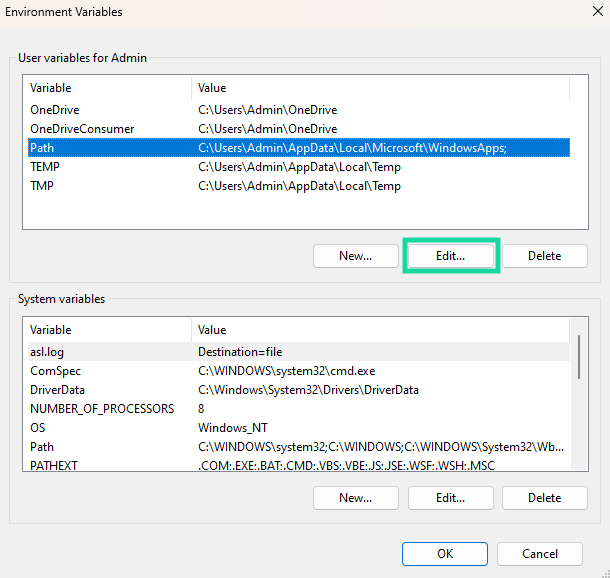The height and width of the screenshot is (578, 610).
Task: Select OneDrive in user variables
Action: pyautogui.click(x=55, y=110)
